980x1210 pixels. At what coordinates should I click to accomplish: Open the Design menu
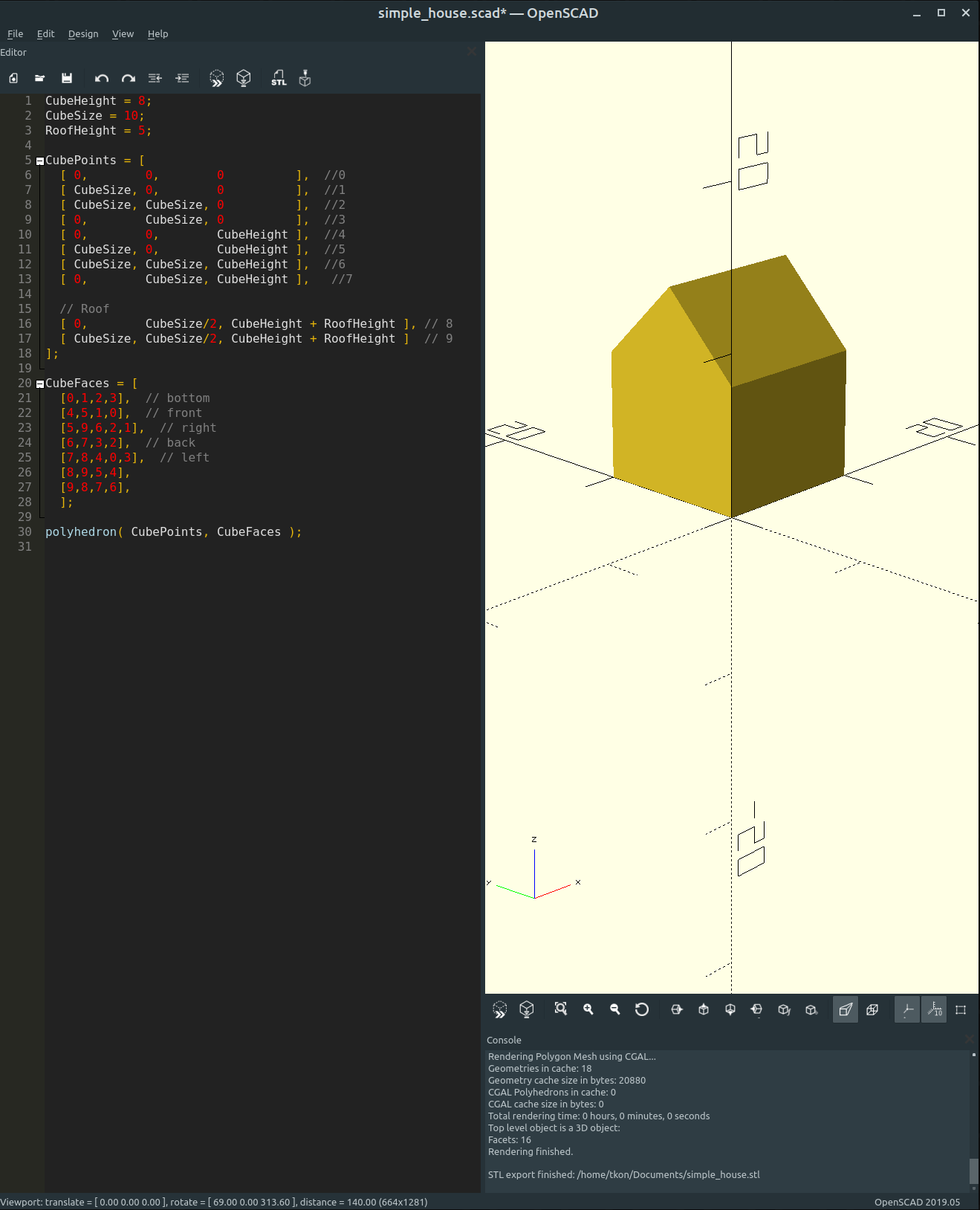point(83,34)
